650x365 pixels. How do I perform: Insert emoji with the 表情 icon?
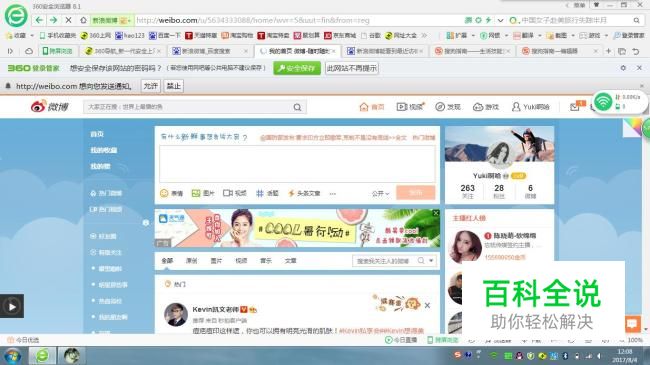172,193
